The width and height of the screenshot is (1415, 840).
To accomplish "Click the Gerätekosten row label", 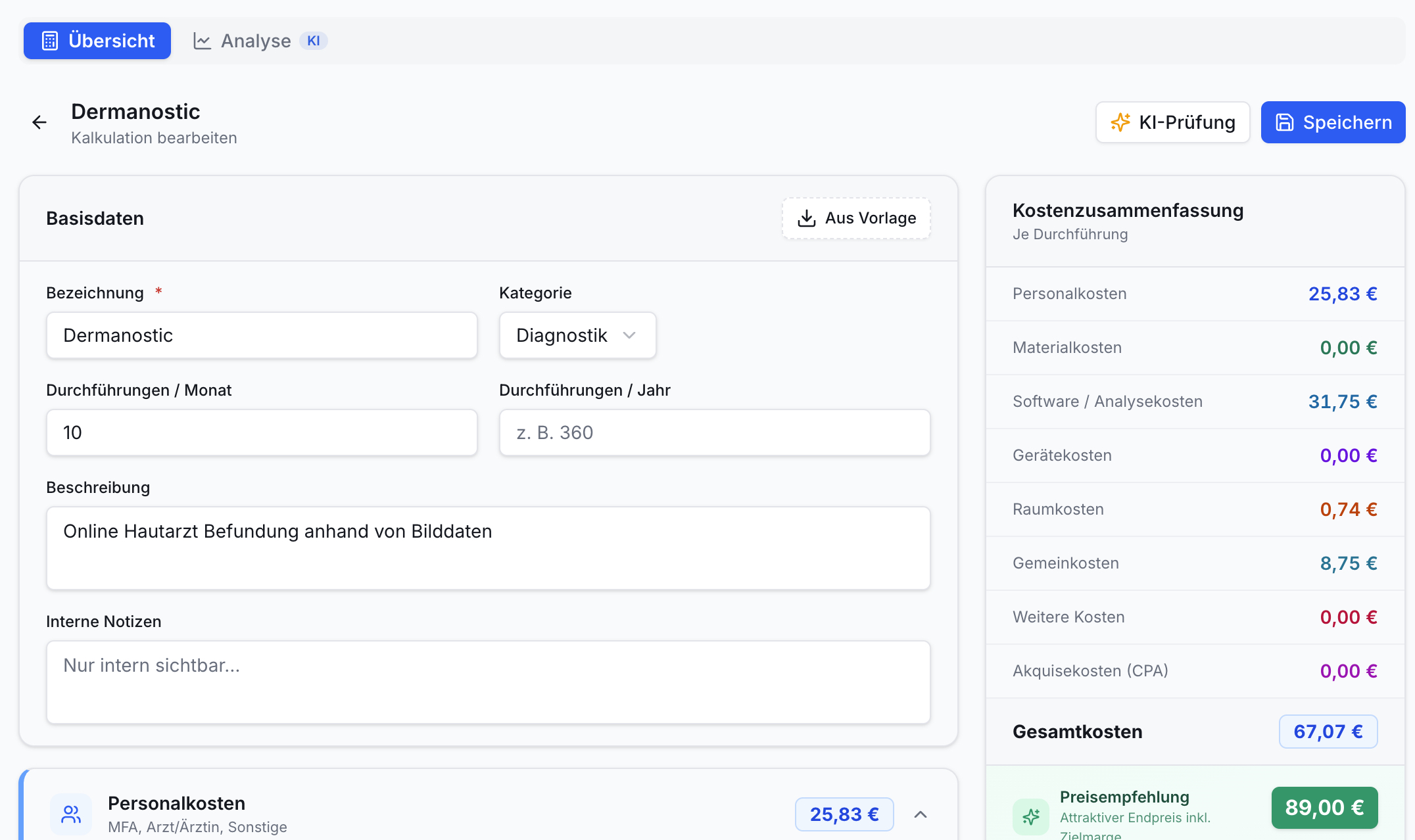I will [x=1062, y=455].
